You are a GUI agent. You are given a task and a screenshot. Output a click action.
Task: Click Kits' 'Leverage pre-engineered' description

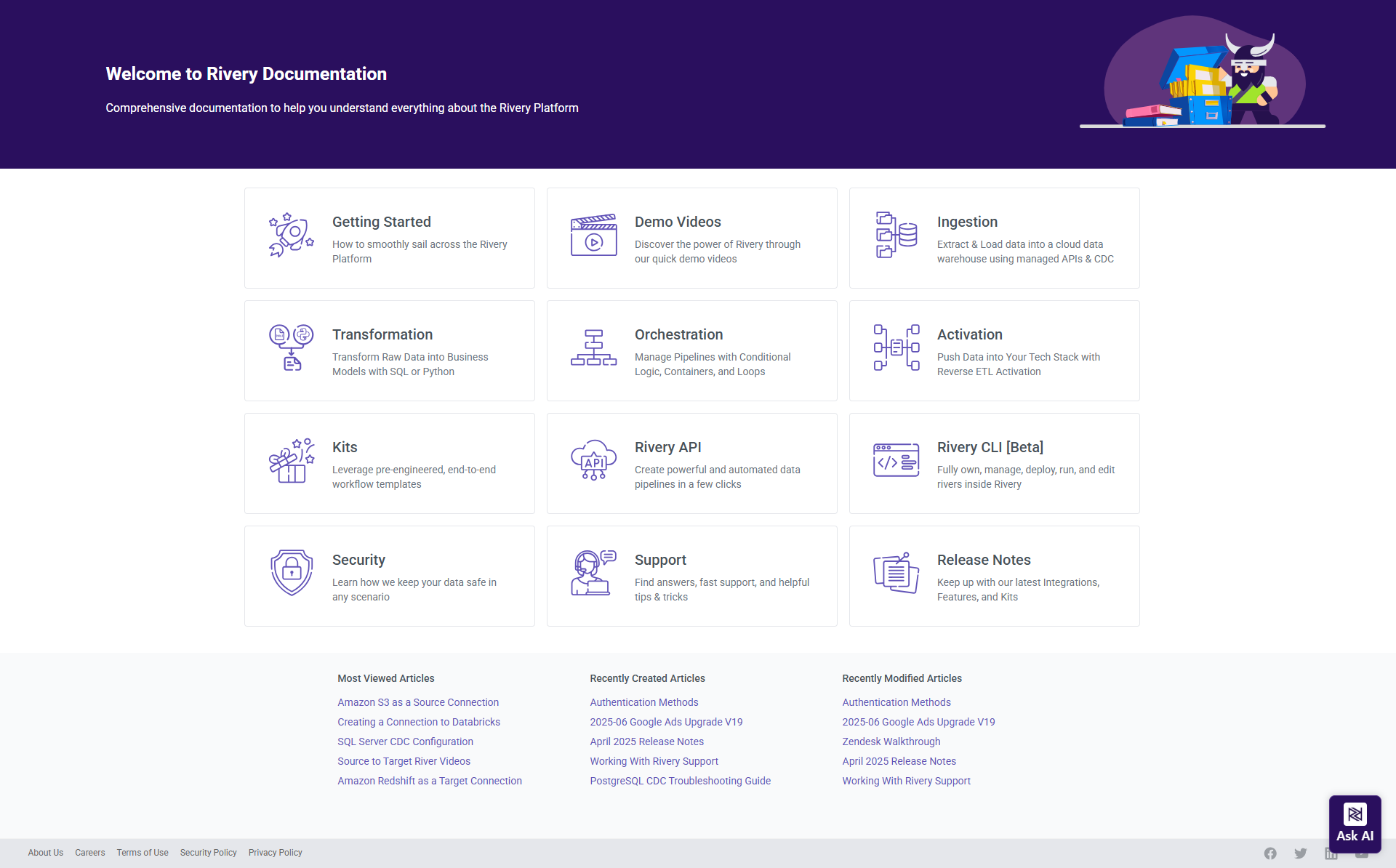click(414, 477)
